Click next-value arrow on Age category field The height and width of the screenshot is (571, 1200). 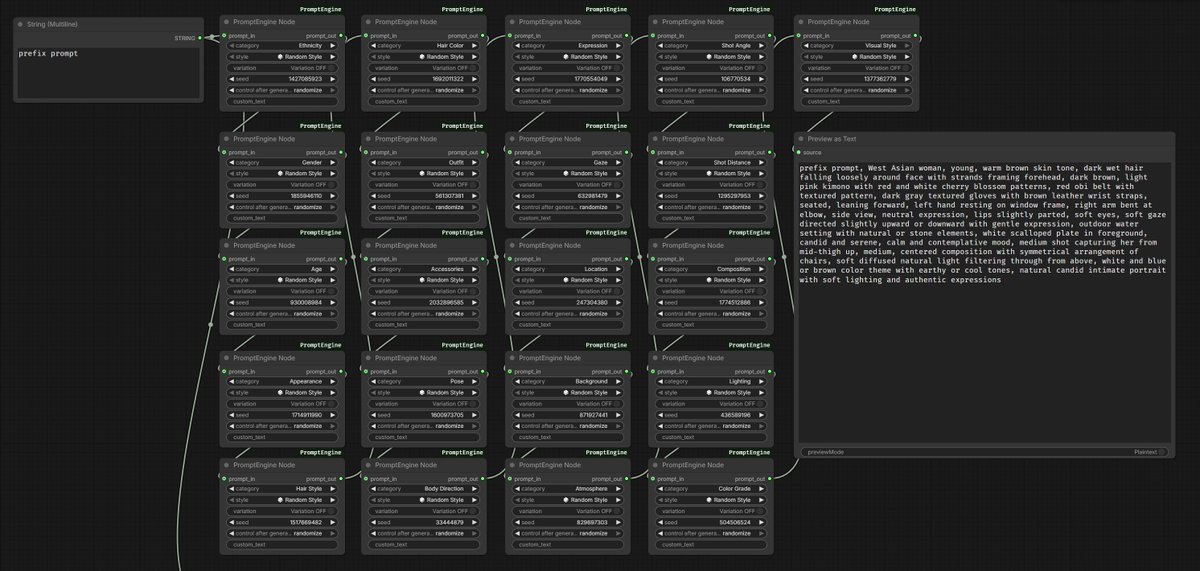(335, 269)
